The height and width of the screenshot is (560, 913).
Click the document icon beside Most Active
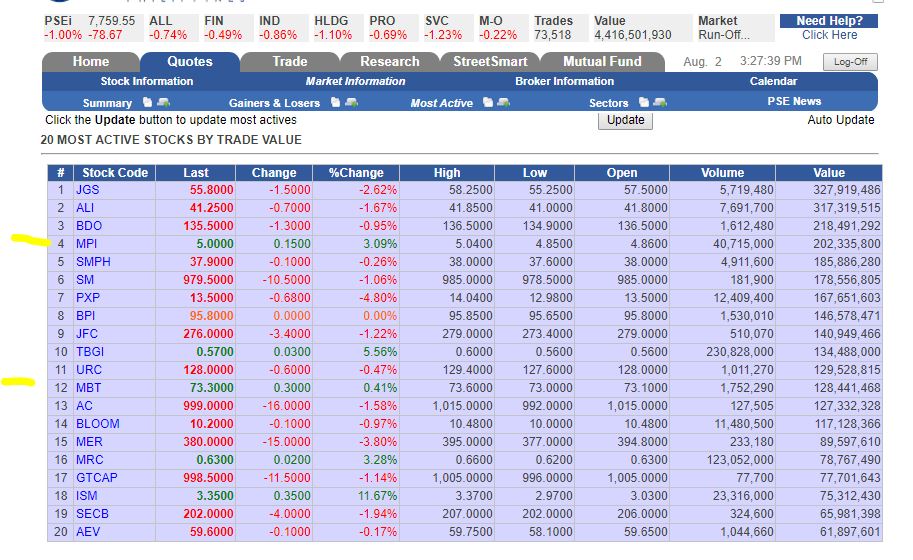tap(488, 102)
